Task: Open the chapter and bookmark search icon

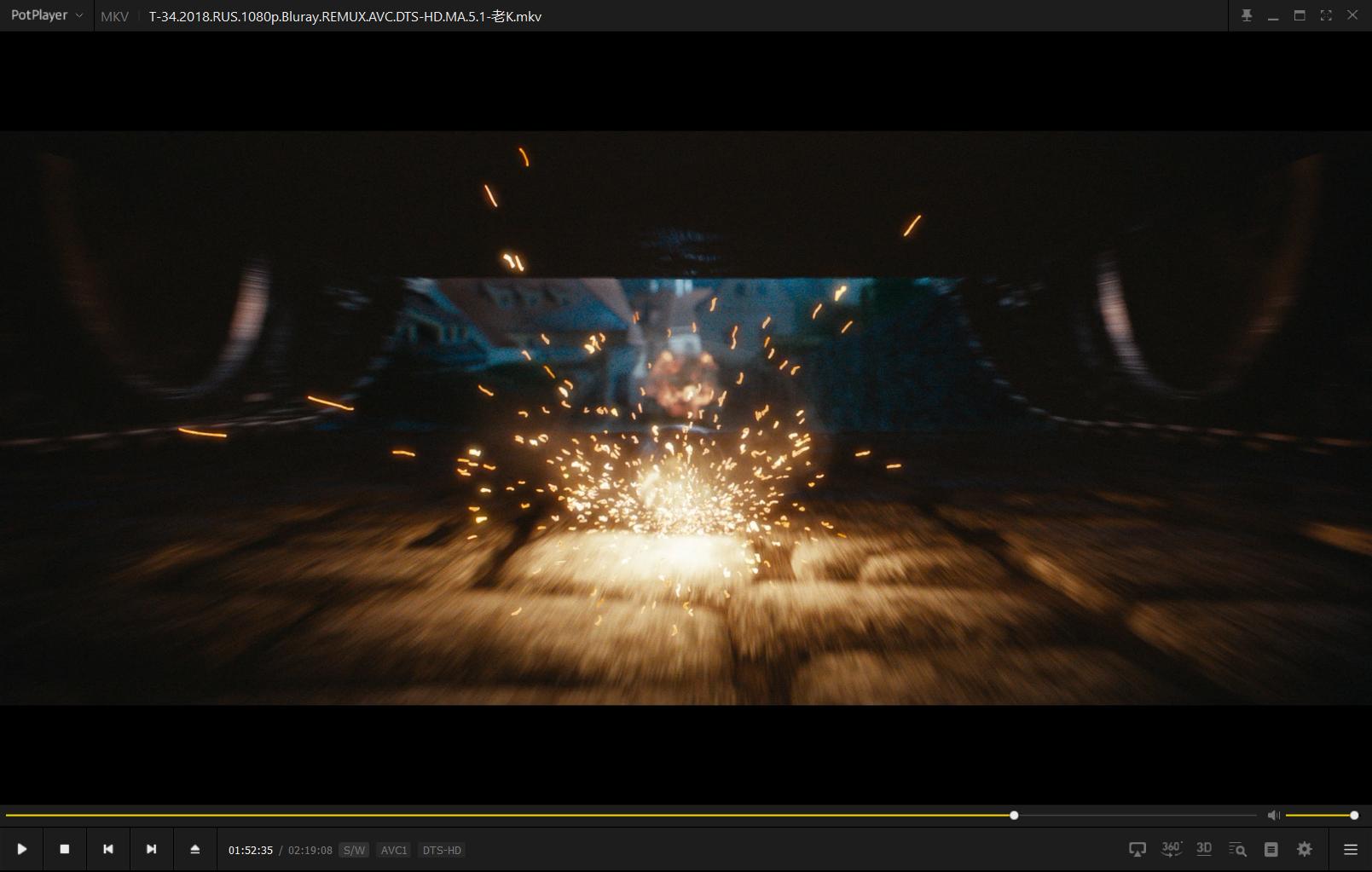Action: pyautogui.click(x=1237, y=849)
